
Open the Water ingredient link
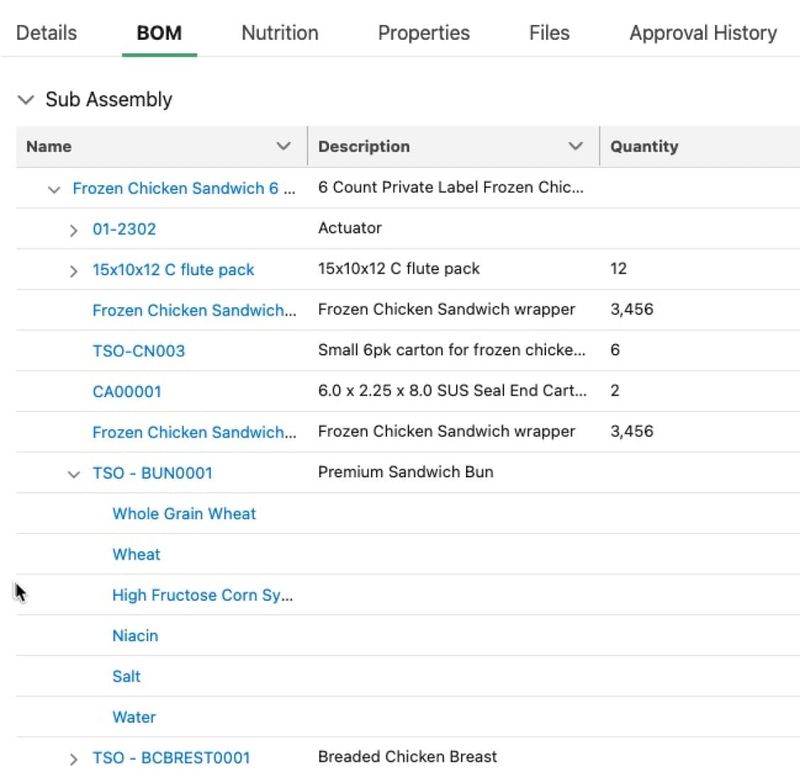click(133, 717)
